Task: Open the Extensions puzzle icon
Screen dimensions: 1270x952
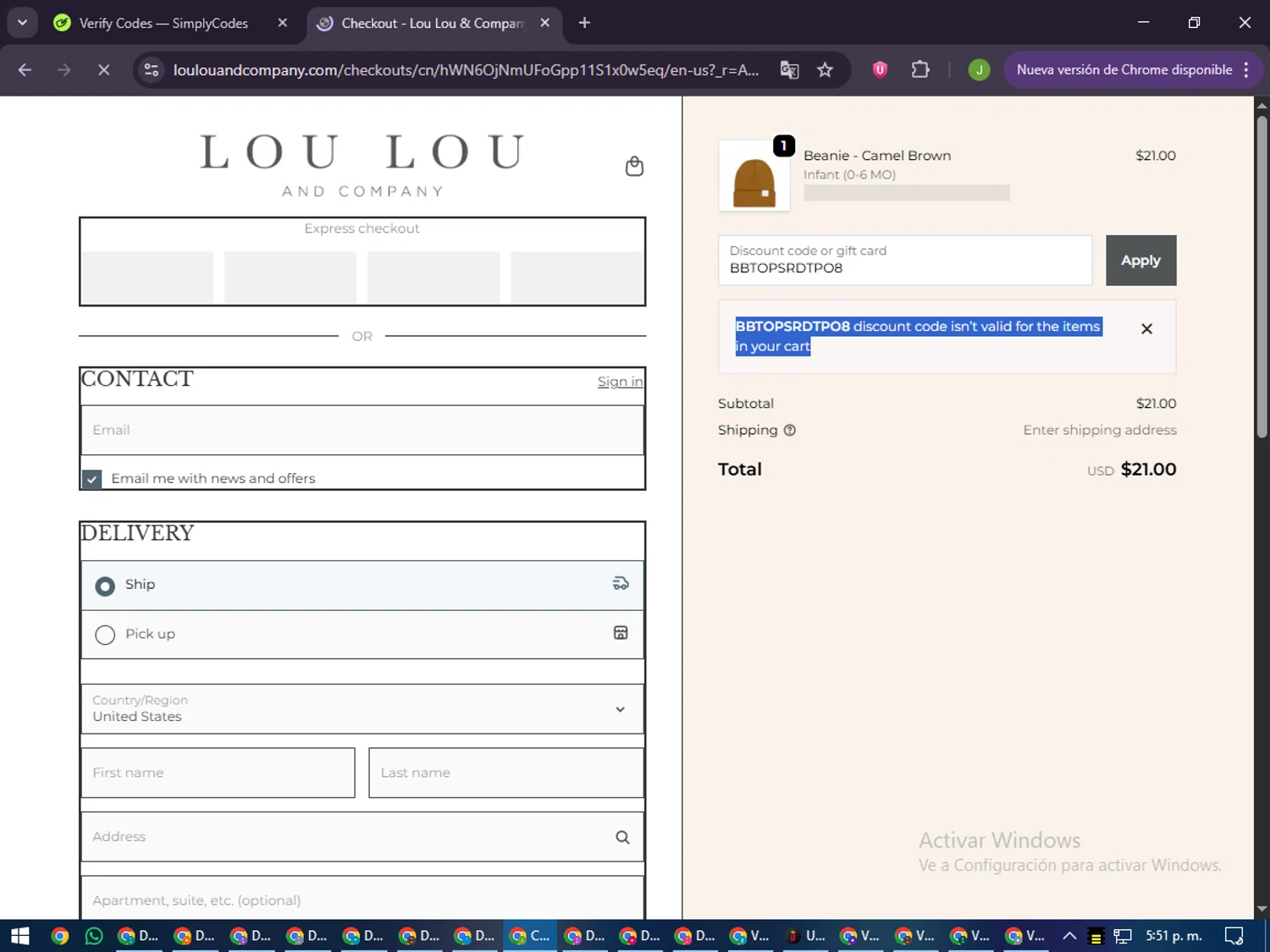Action: (x=920, y=70)
